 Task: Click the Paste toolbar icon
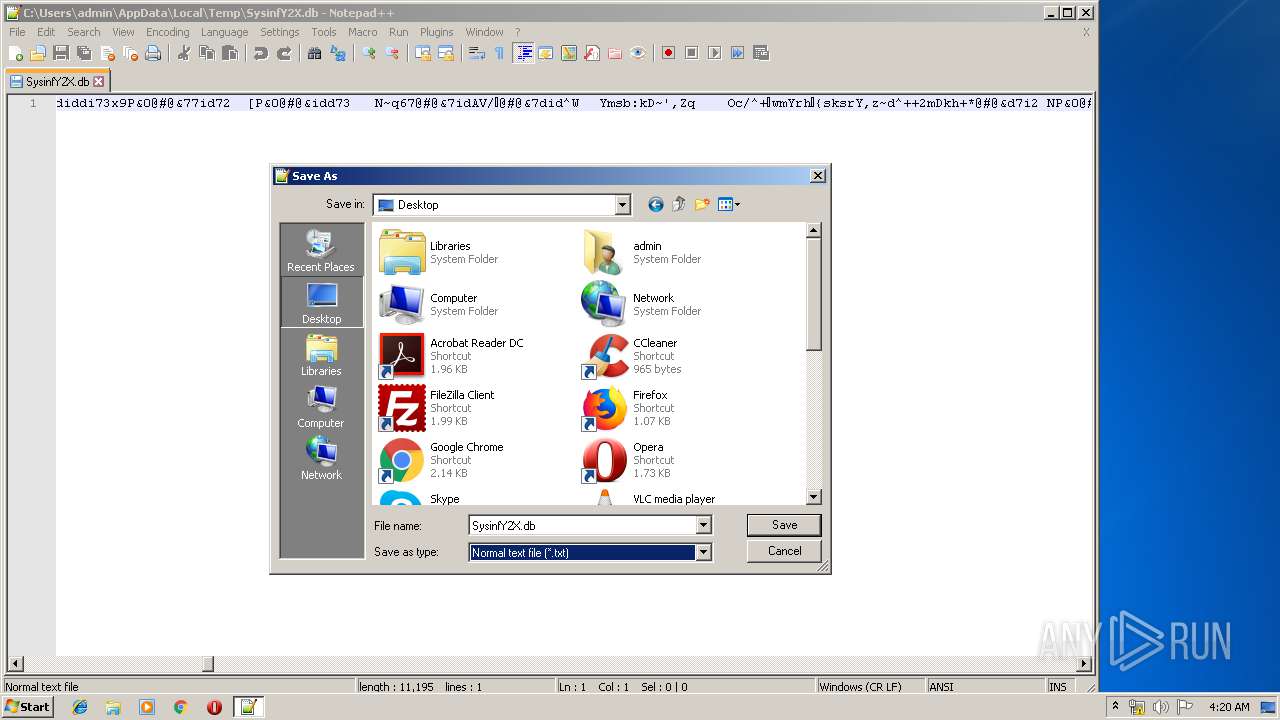tap(230, 53)
